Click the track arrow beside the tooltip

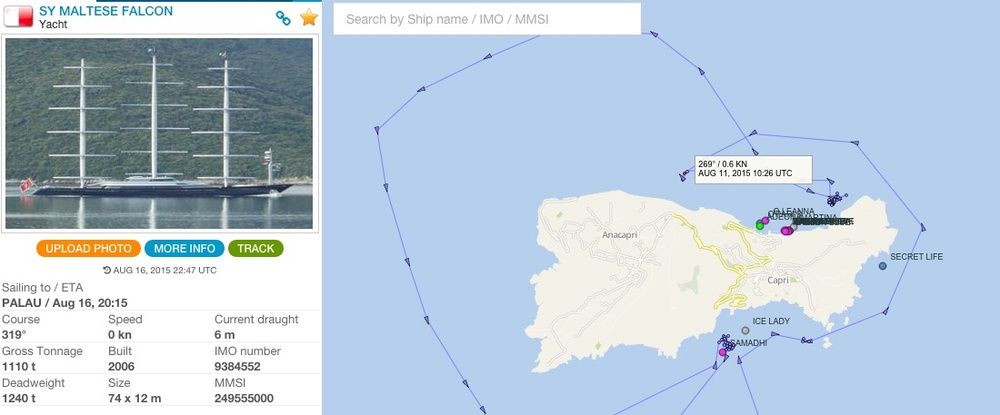coord(684,177)
